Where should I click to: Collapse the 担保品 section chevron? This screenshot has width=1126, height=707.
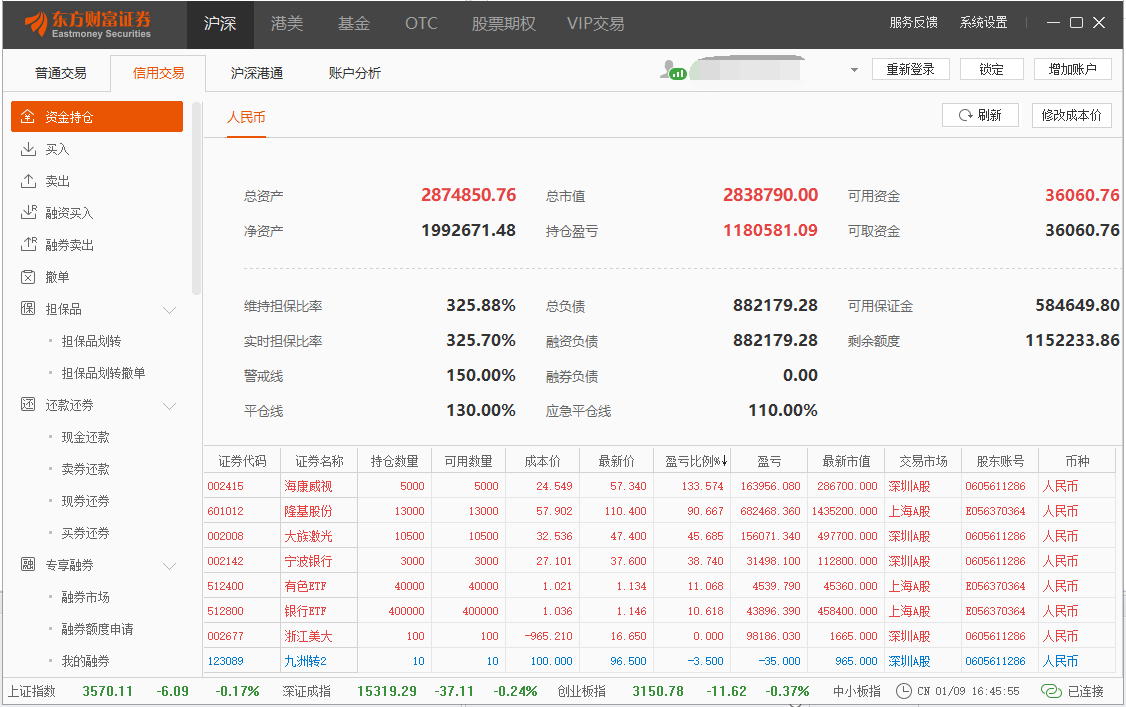[169, 310]
